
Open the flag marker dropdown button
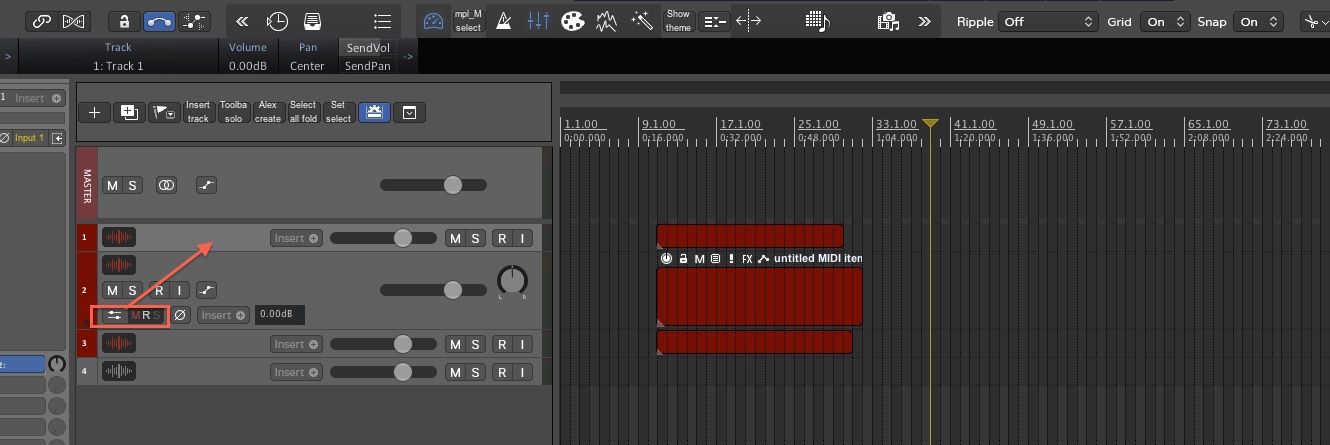click(163, 112)
